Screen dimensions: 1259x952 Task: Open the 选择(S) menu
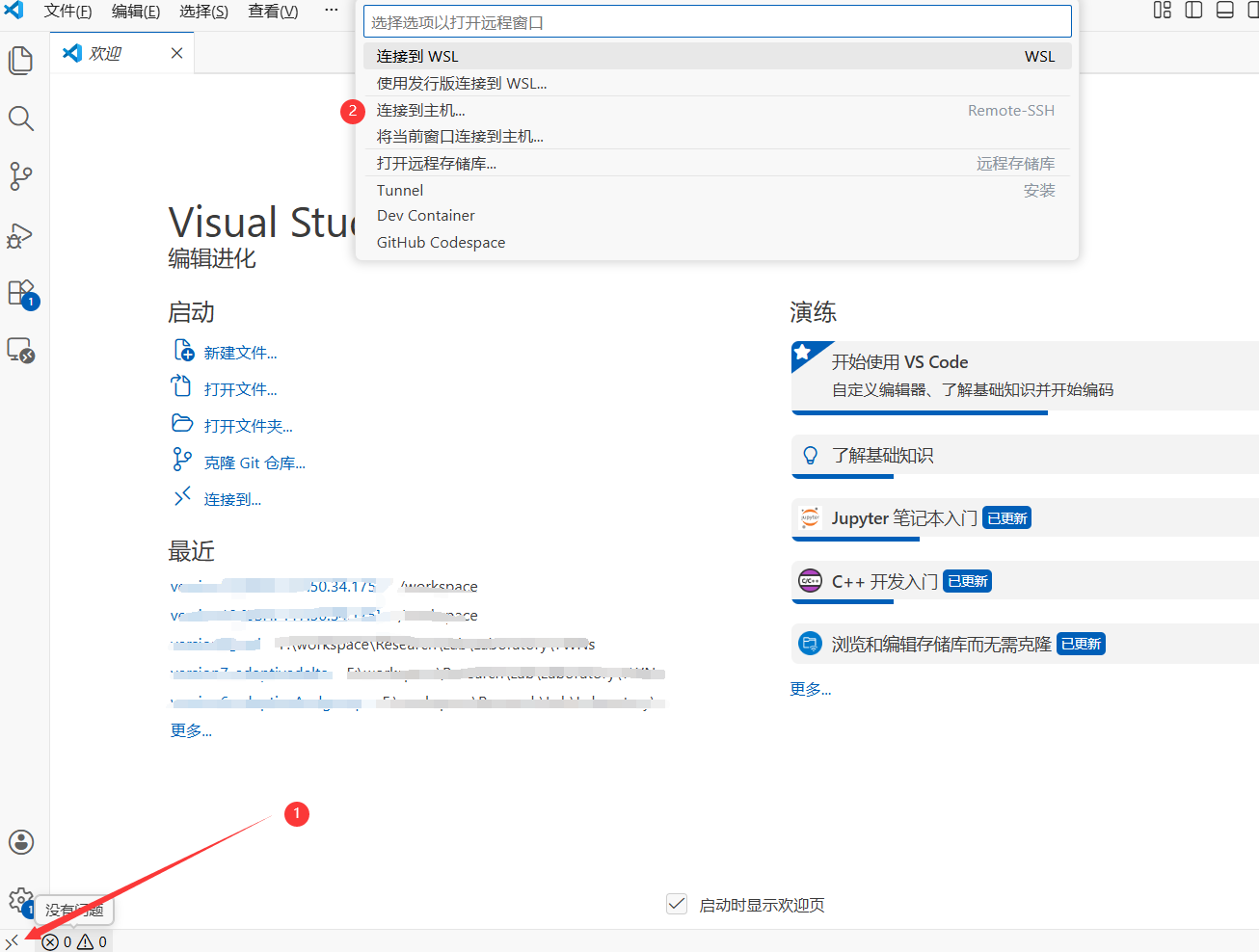[204, 12]
